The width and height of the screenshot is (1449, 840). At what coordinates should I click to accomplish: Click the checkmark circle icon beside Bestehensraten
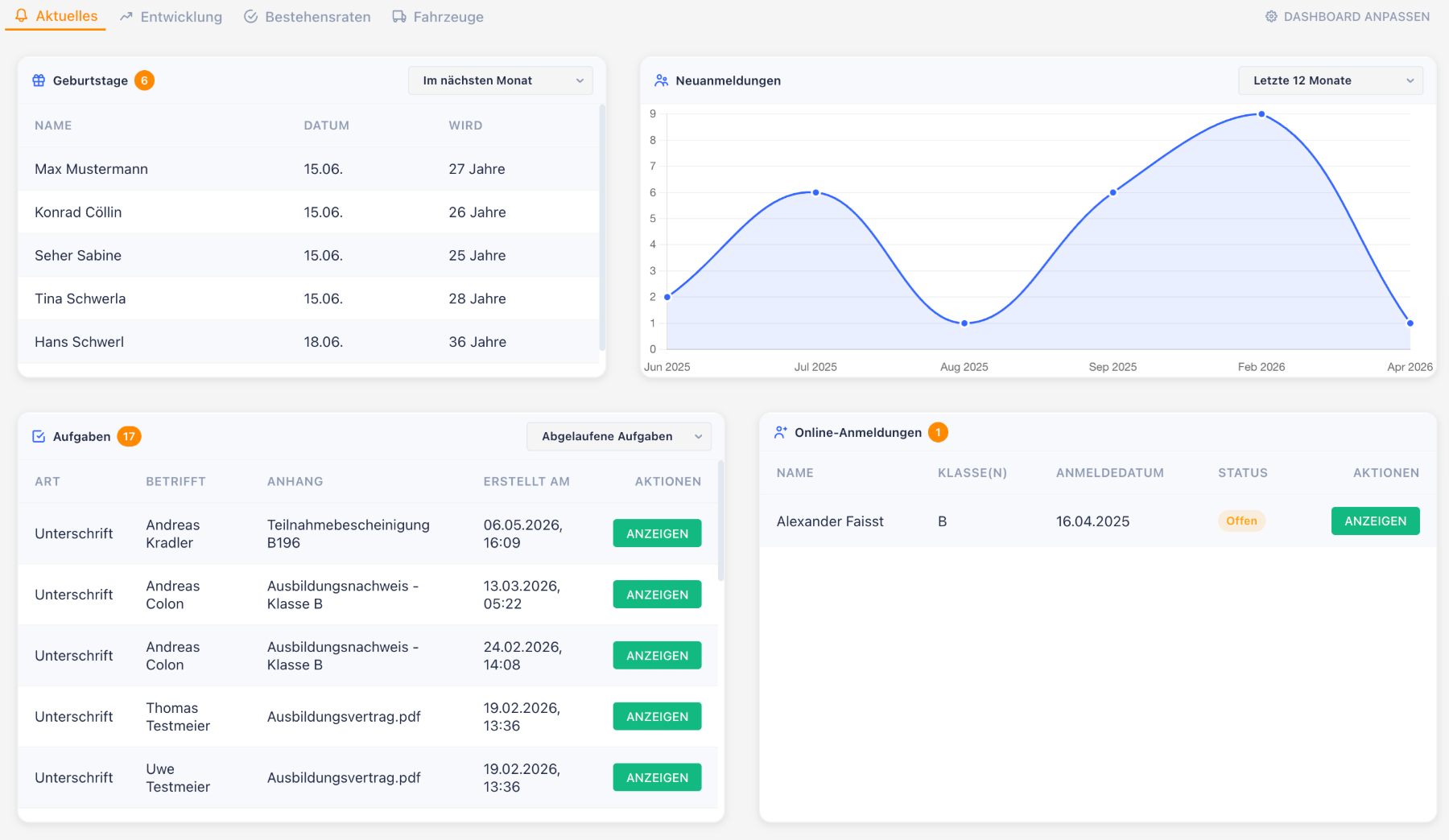[x=251, y=17]
